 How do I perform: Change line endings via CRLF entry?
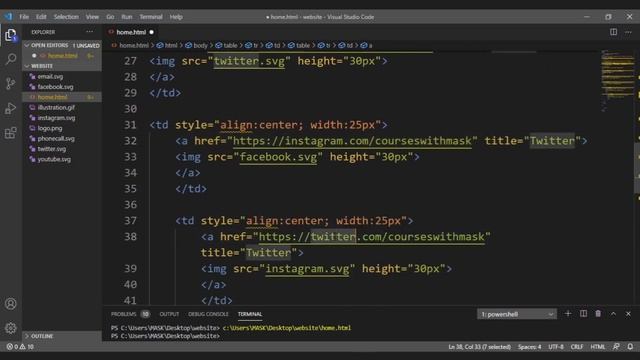576,347
